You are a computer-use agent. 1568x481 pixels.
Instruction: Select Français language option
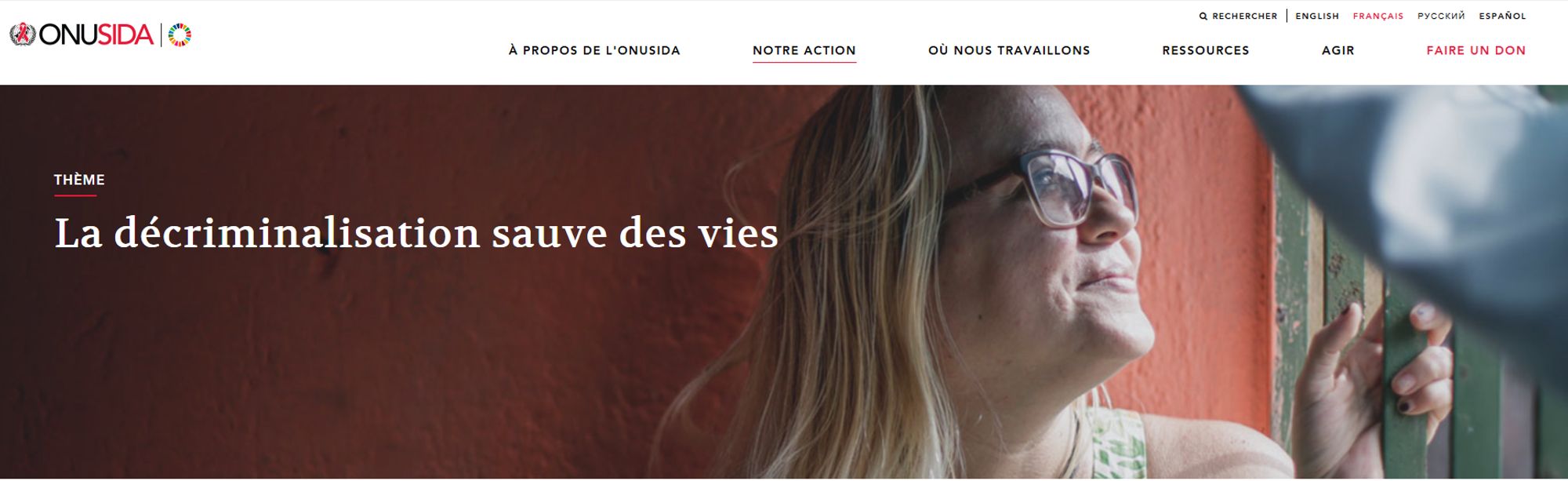click(x=1378, y=16)
